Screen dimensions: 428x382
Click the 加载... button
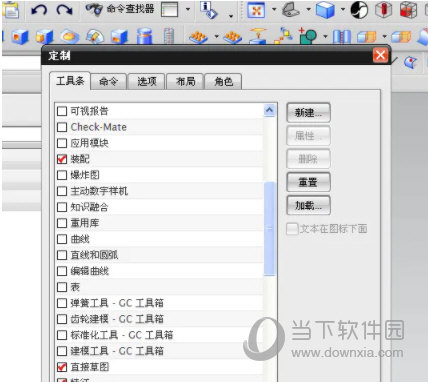[x=308, y=206]
